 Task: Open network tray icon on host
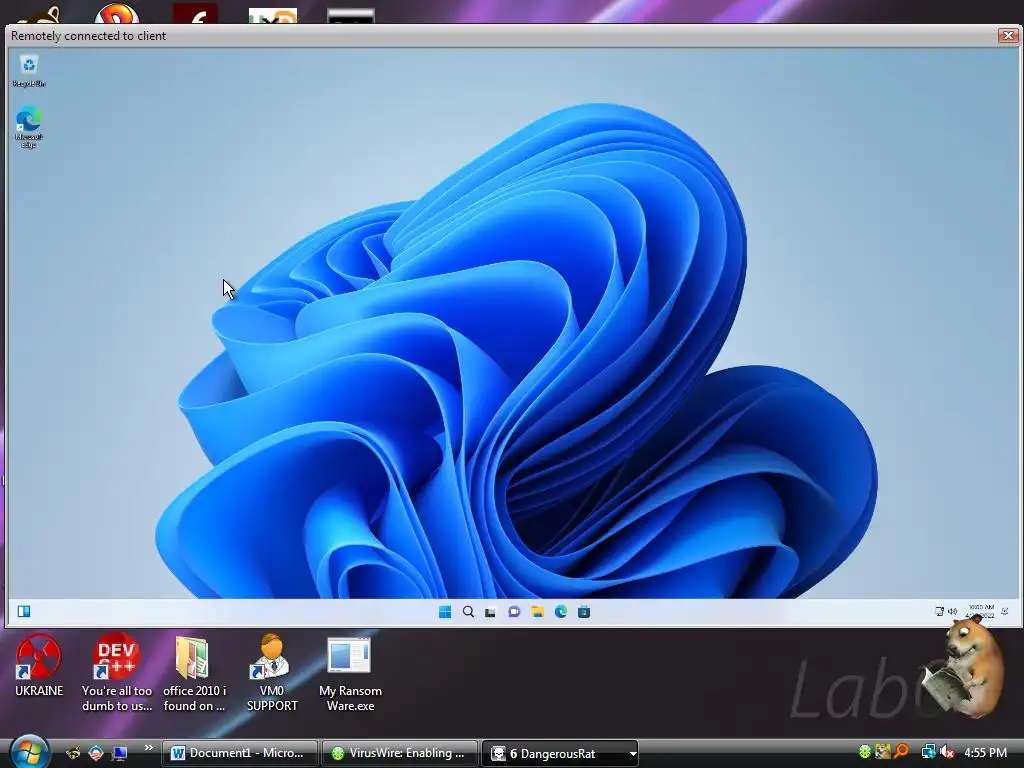[x=928, y=752]
